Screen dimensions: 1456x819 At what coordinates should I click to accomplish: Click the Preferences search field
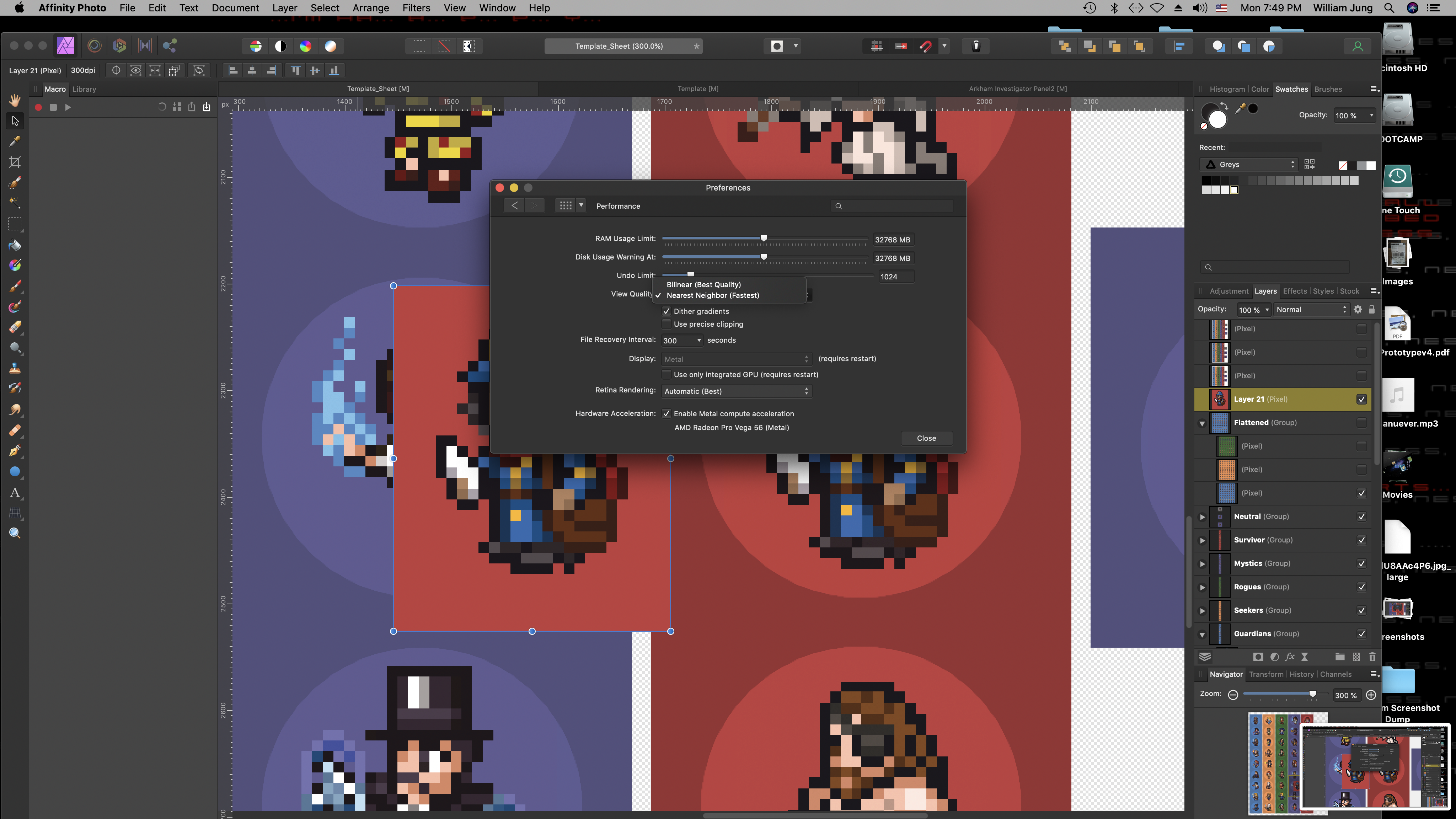[x=893, y=206]
